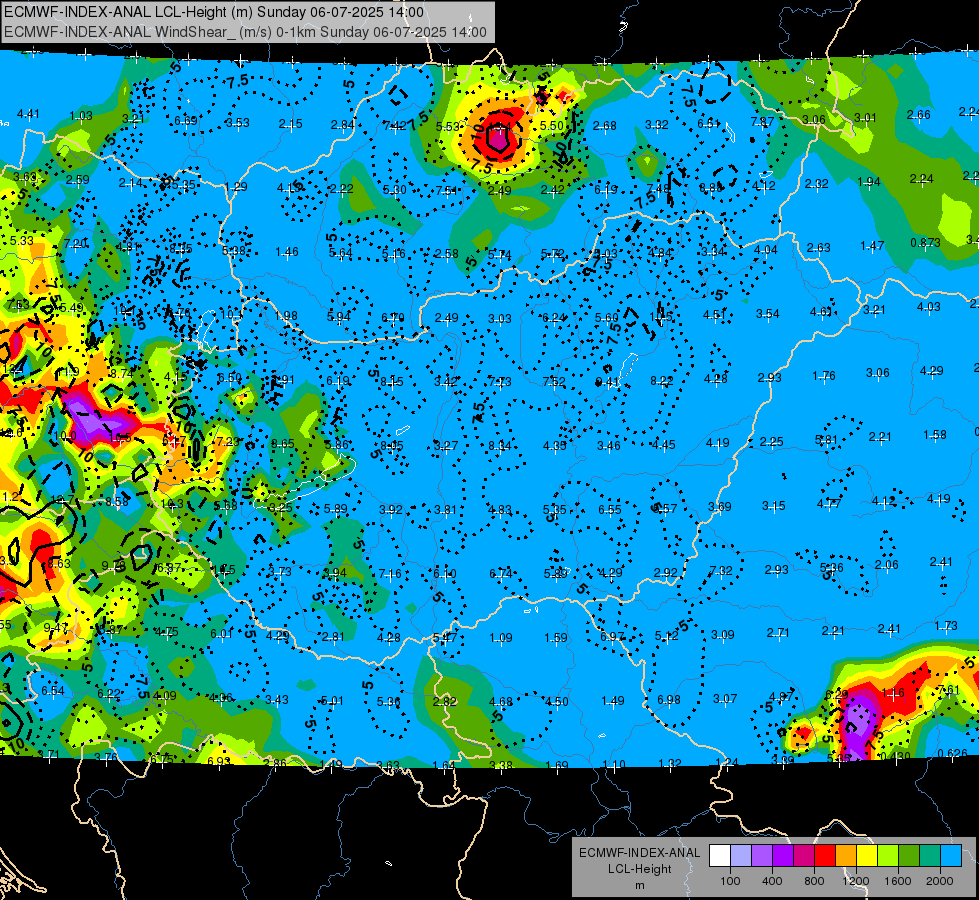The height and width of the screenshot is (900, 979).
Task: Click the wind shear value 7.87
Action: pos(762,121)
